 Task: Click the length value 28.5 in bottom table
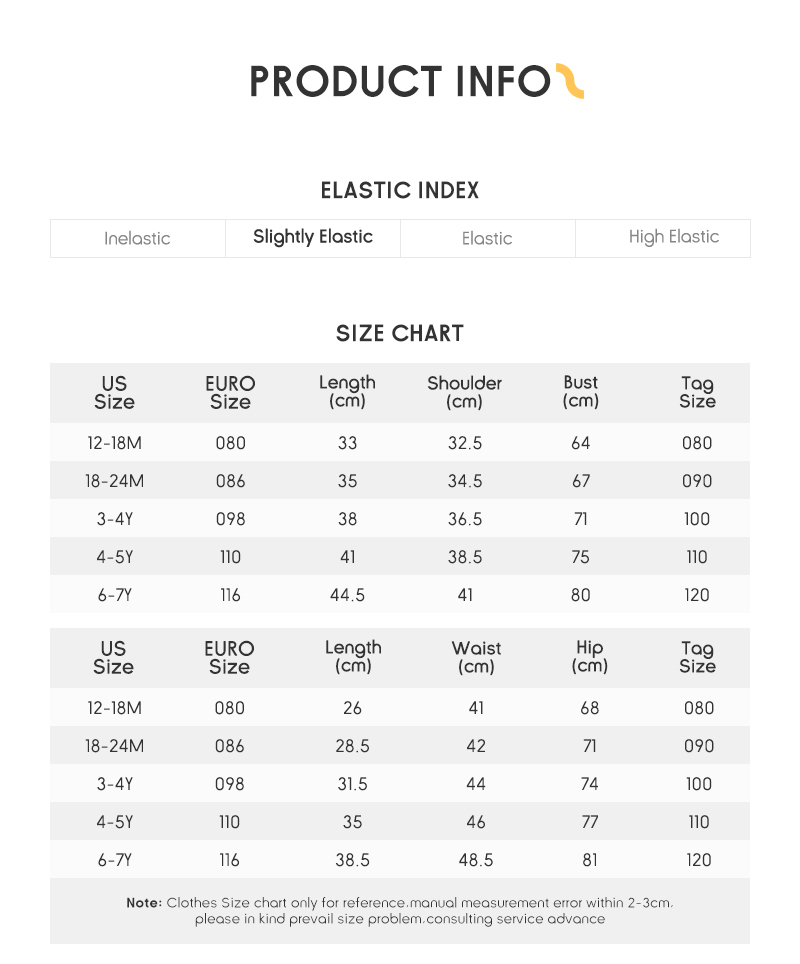tap(352, 746)
